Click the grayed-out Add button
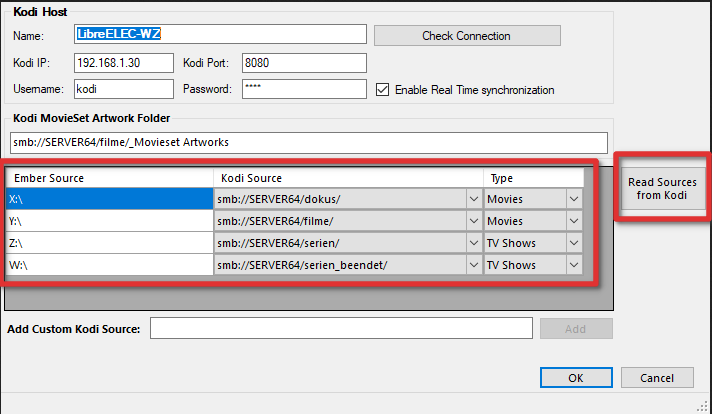The height and width of the screenshot is (414, 712). (x=576, y=329)
